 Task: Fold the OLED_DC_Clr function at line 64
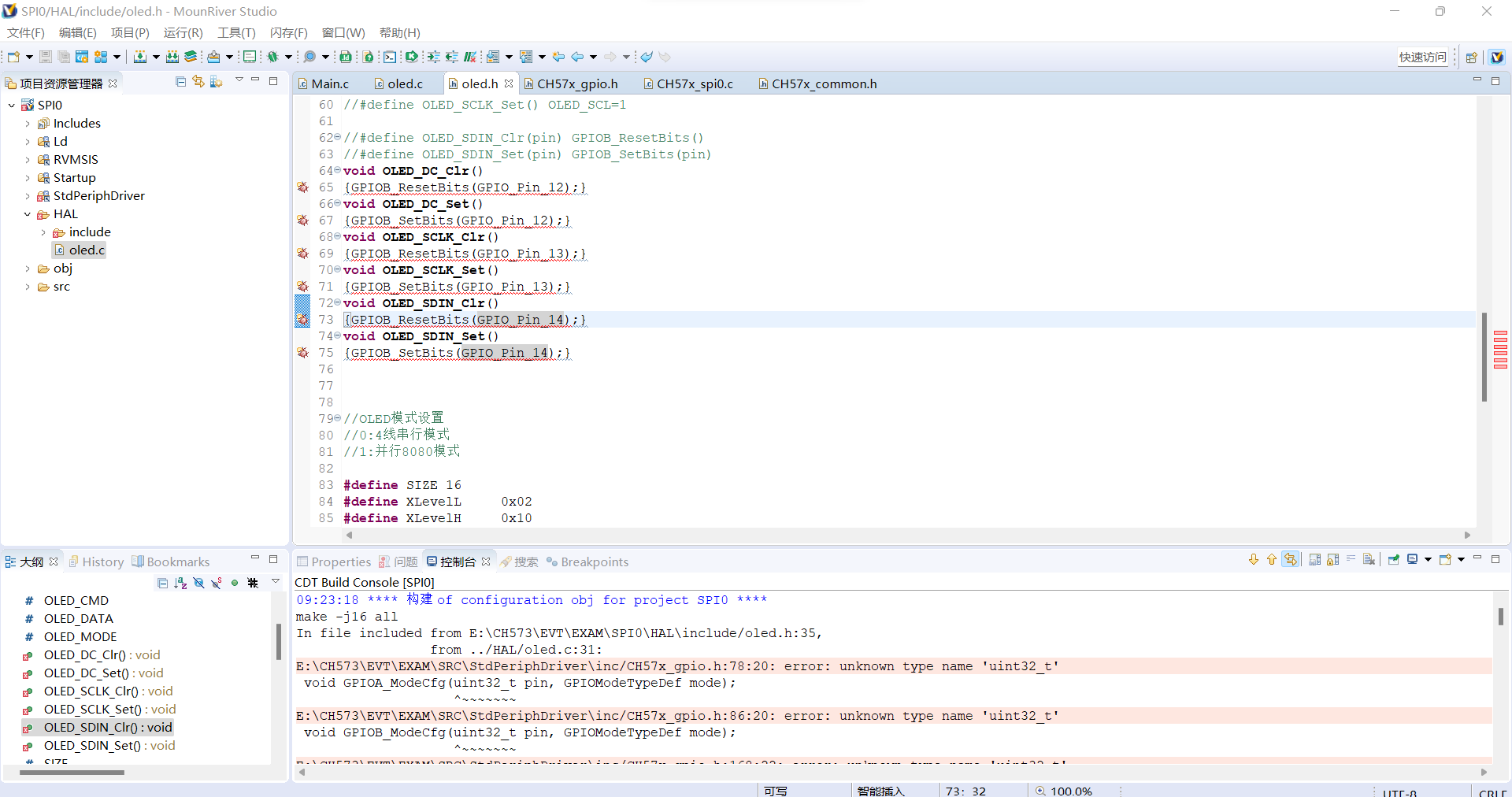337,171
